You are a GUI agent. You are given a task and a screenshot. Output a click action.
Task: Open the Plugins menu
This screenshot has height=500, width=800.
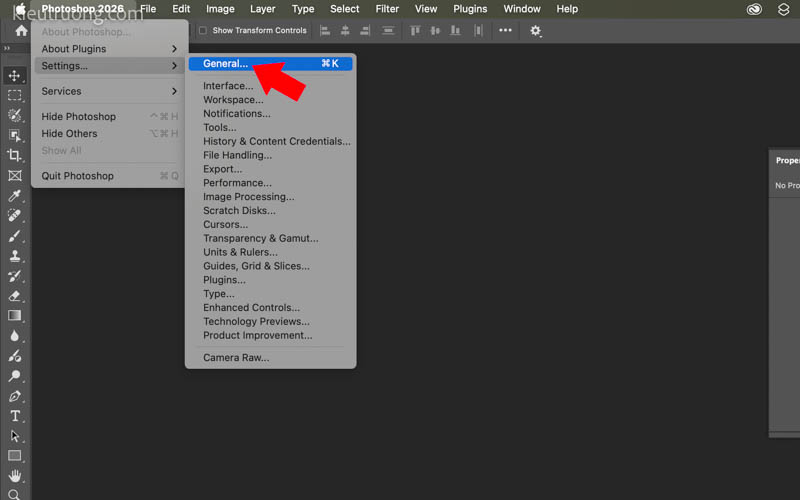[x=470, y=9]
